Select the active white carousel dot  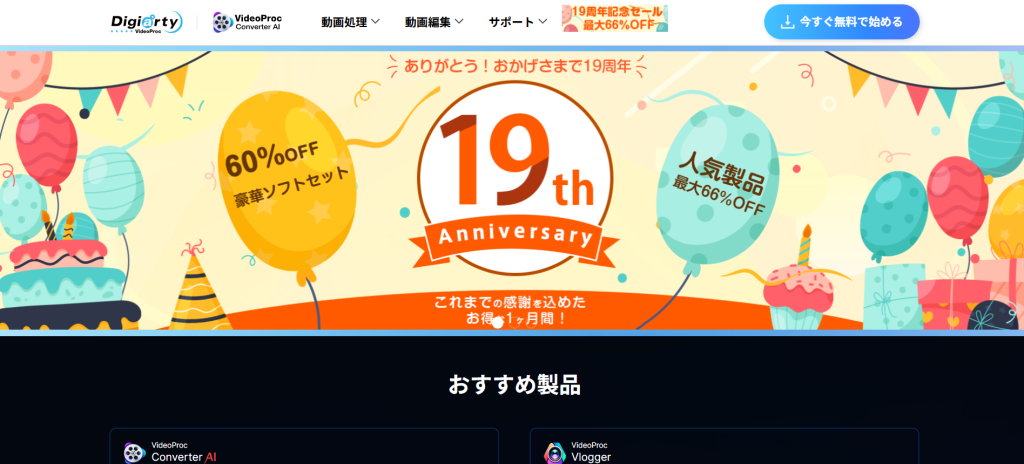point(498,322)
